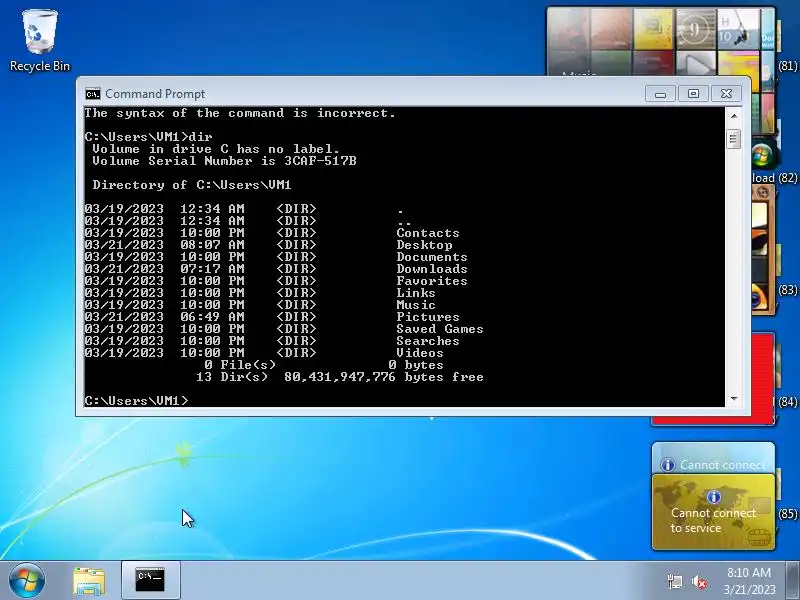Viewport: 800px width, 600px height.
Task: Click the Windows logo gadget icon
Action: [763, 155]
